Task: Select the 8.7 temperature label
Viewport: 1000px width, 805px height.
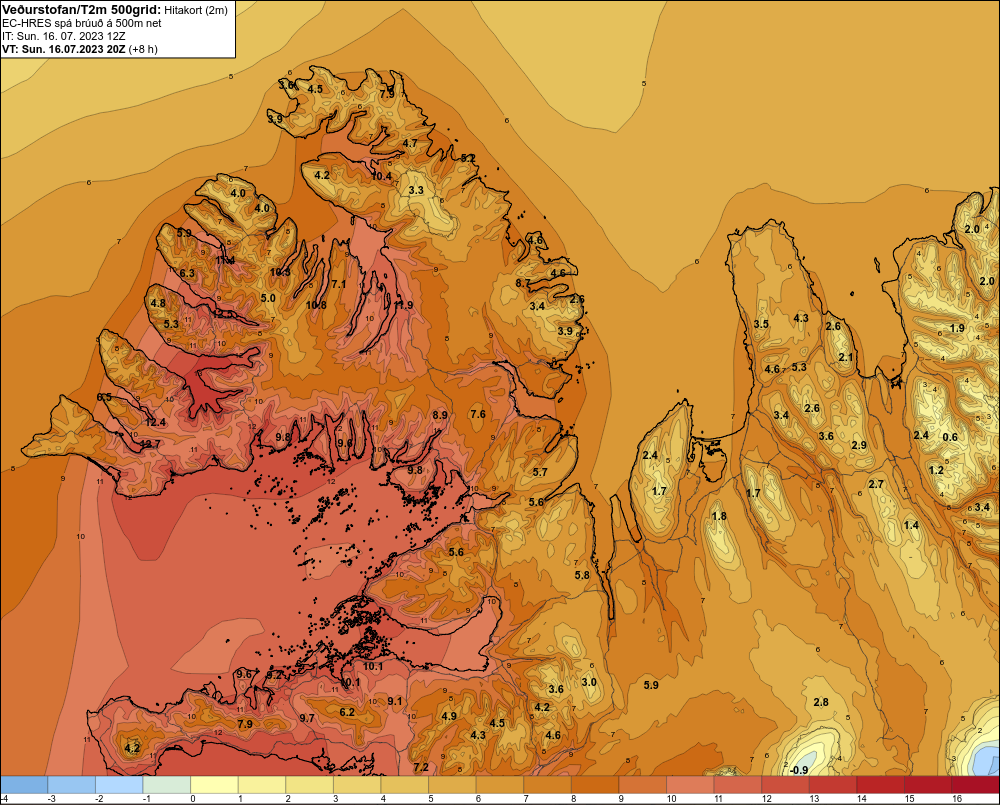Action: click(523, 283)
